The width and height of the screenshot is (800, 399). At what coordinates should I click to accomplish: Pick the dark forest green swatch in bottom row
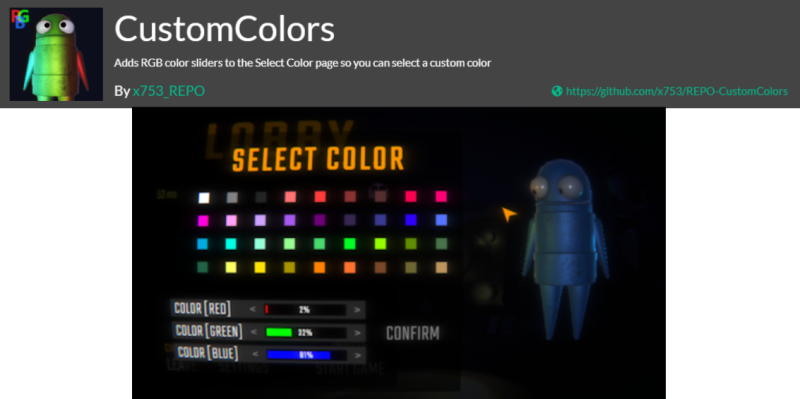(203, 267)
